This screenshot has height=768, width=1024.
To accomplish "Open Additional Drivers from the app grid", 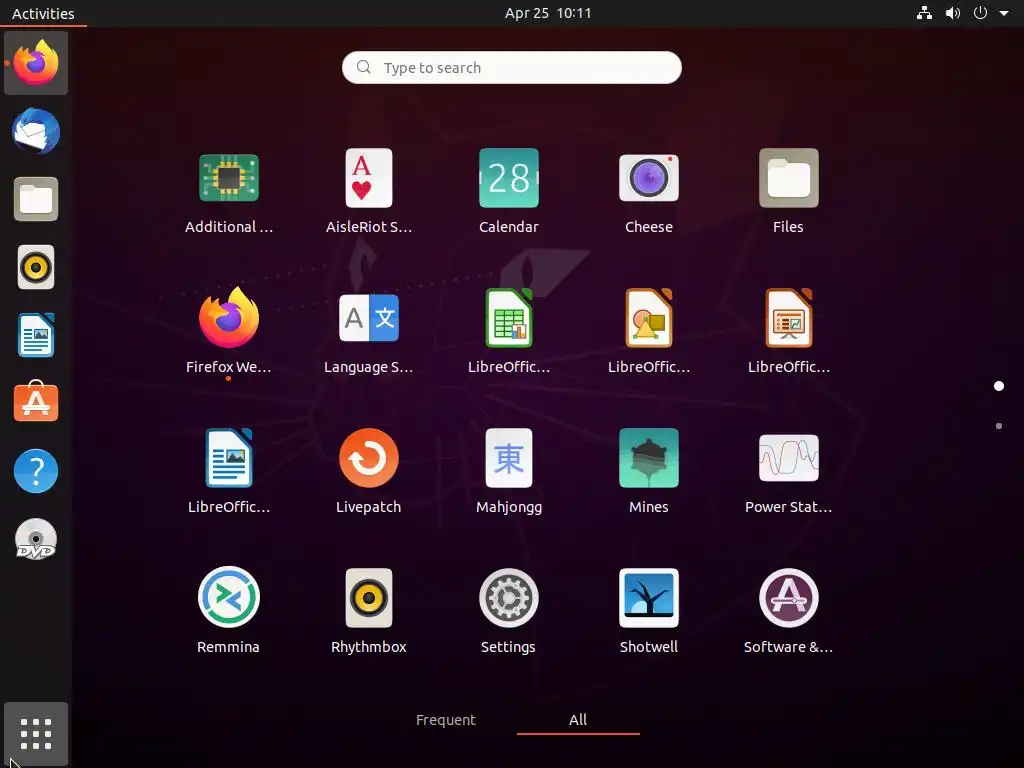I will [229, 178].
